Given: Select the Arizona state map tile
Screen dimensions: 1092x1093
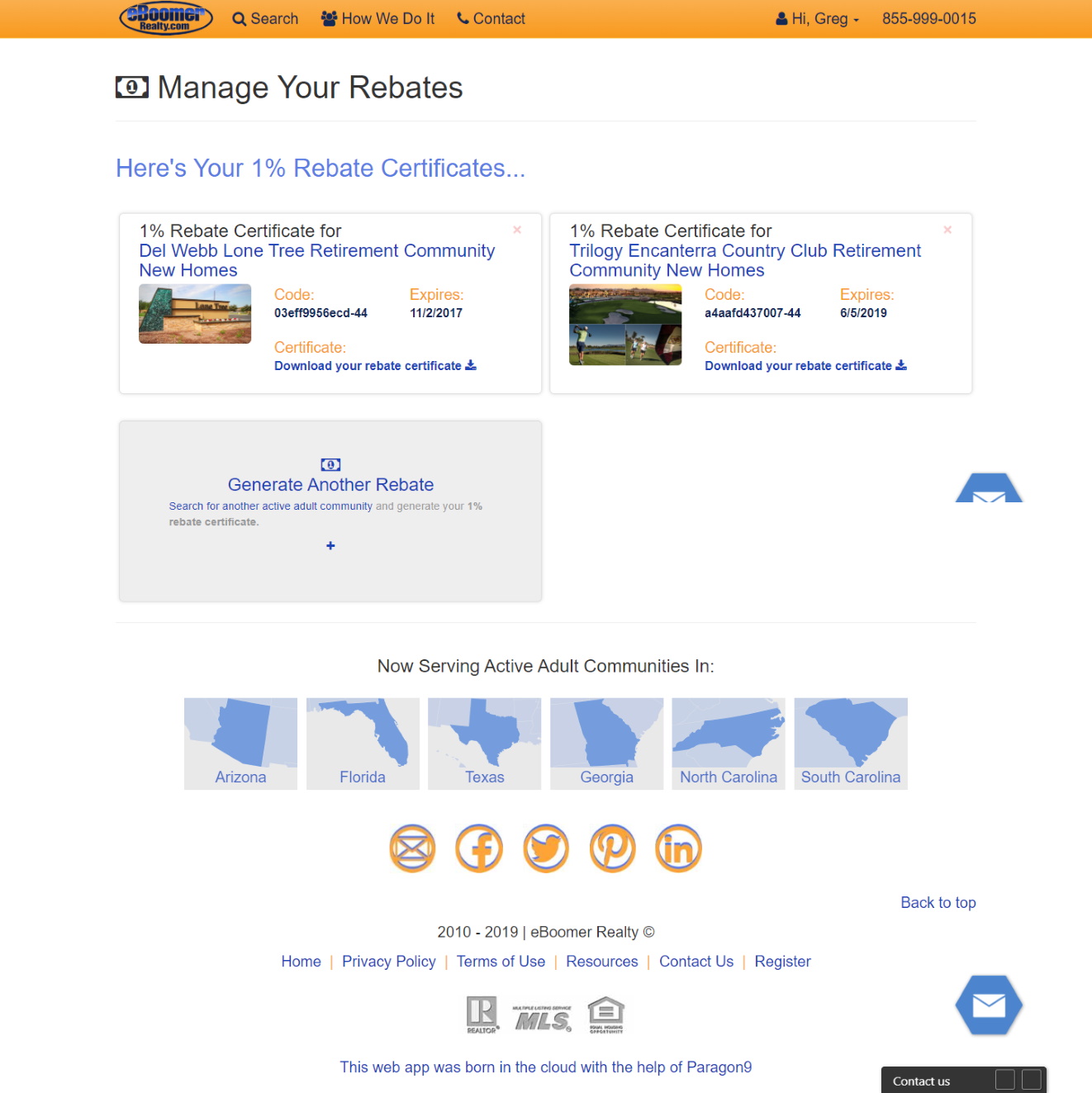Looking at the screenshot, I should pos(240,744).
